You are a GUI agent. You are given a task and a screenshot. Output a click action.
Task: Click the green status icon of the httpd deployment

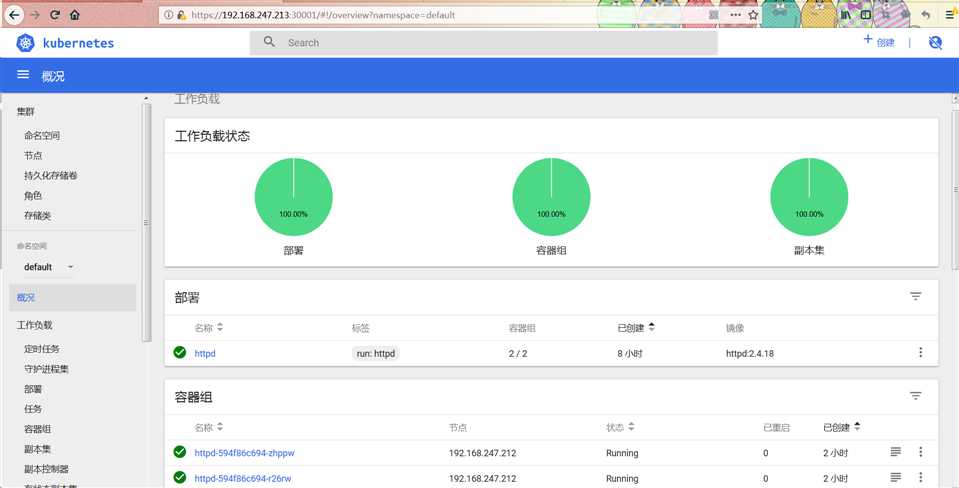tap(180, 352)
